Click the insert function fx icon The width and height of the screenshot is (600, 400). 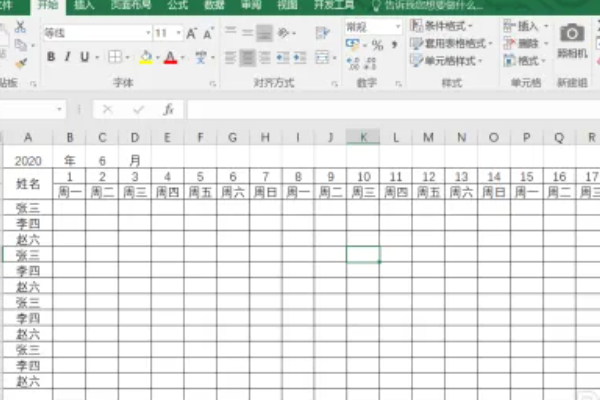[x=168, y=109]
